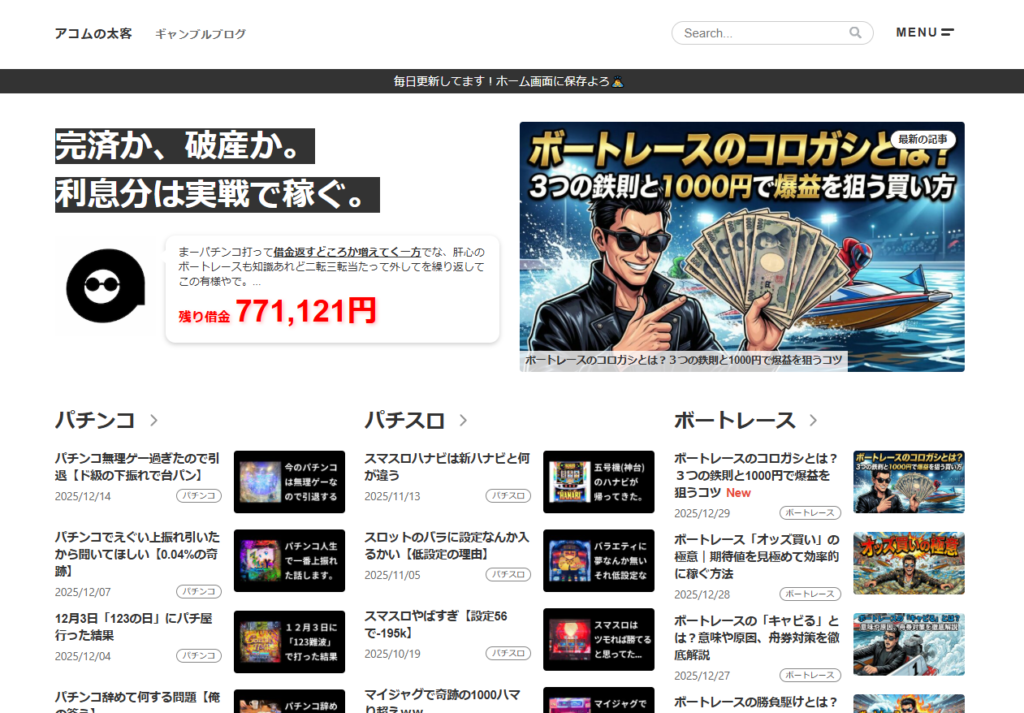Click the search magnifier icon
Screen dimensions: 1024x713
855,32
